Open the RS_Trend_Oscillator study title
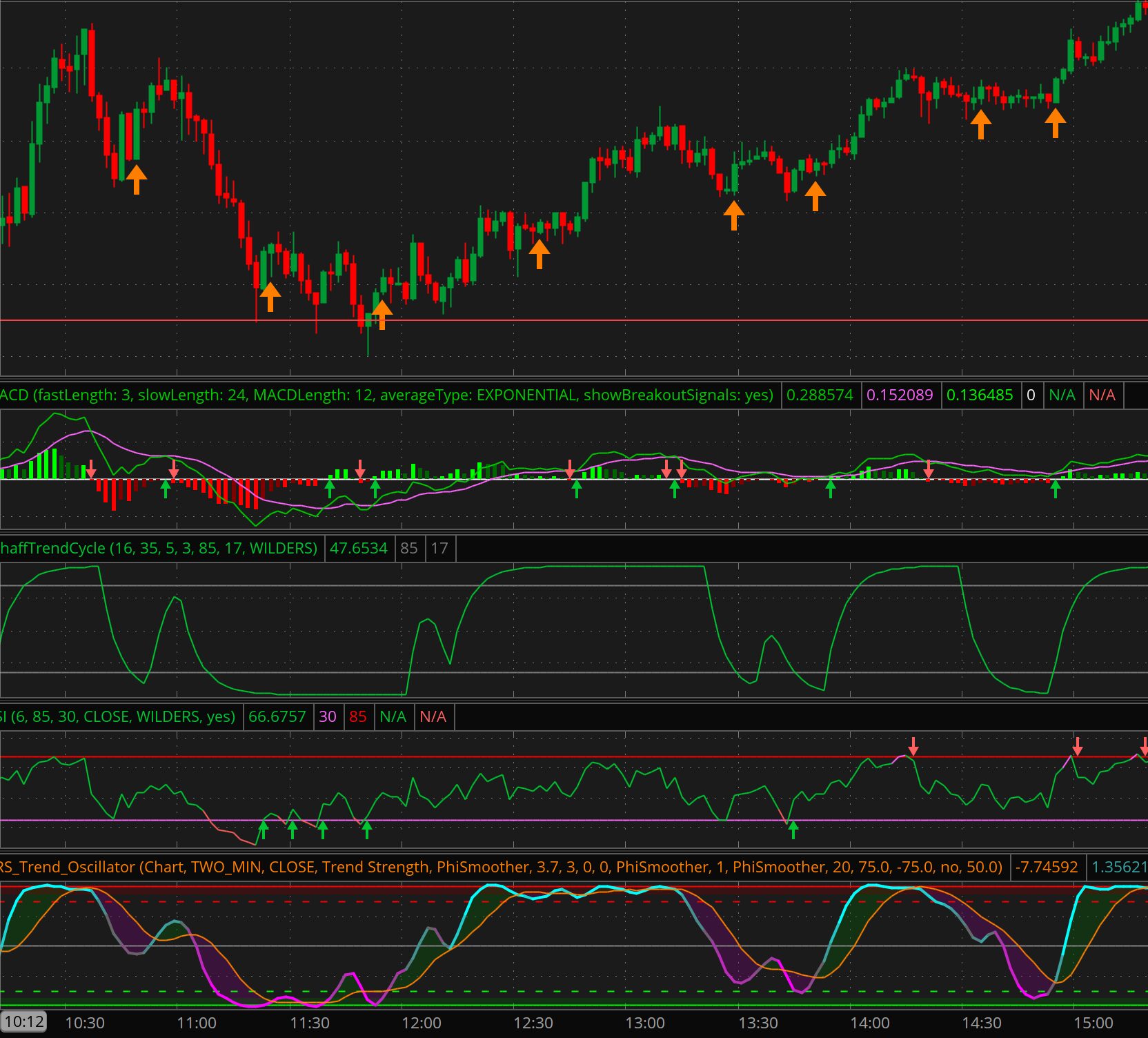Viewport: 1148px width, 1038px height. [503, 867]
